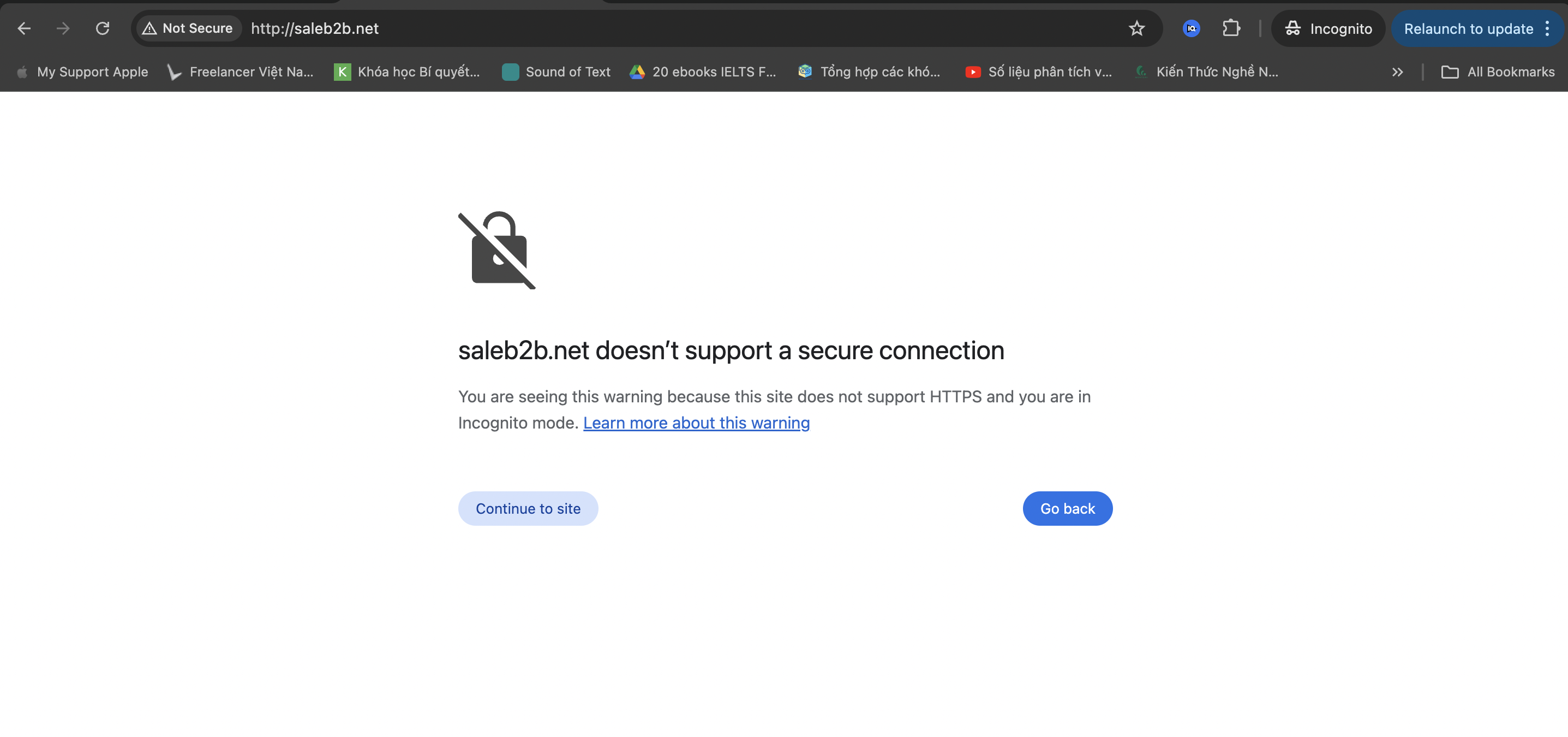Image resolution: width=1568 pixels, height=737 pixels.
Task: Open the Extensions puzzle-piece menu
Action: (x=1231, y=28)
